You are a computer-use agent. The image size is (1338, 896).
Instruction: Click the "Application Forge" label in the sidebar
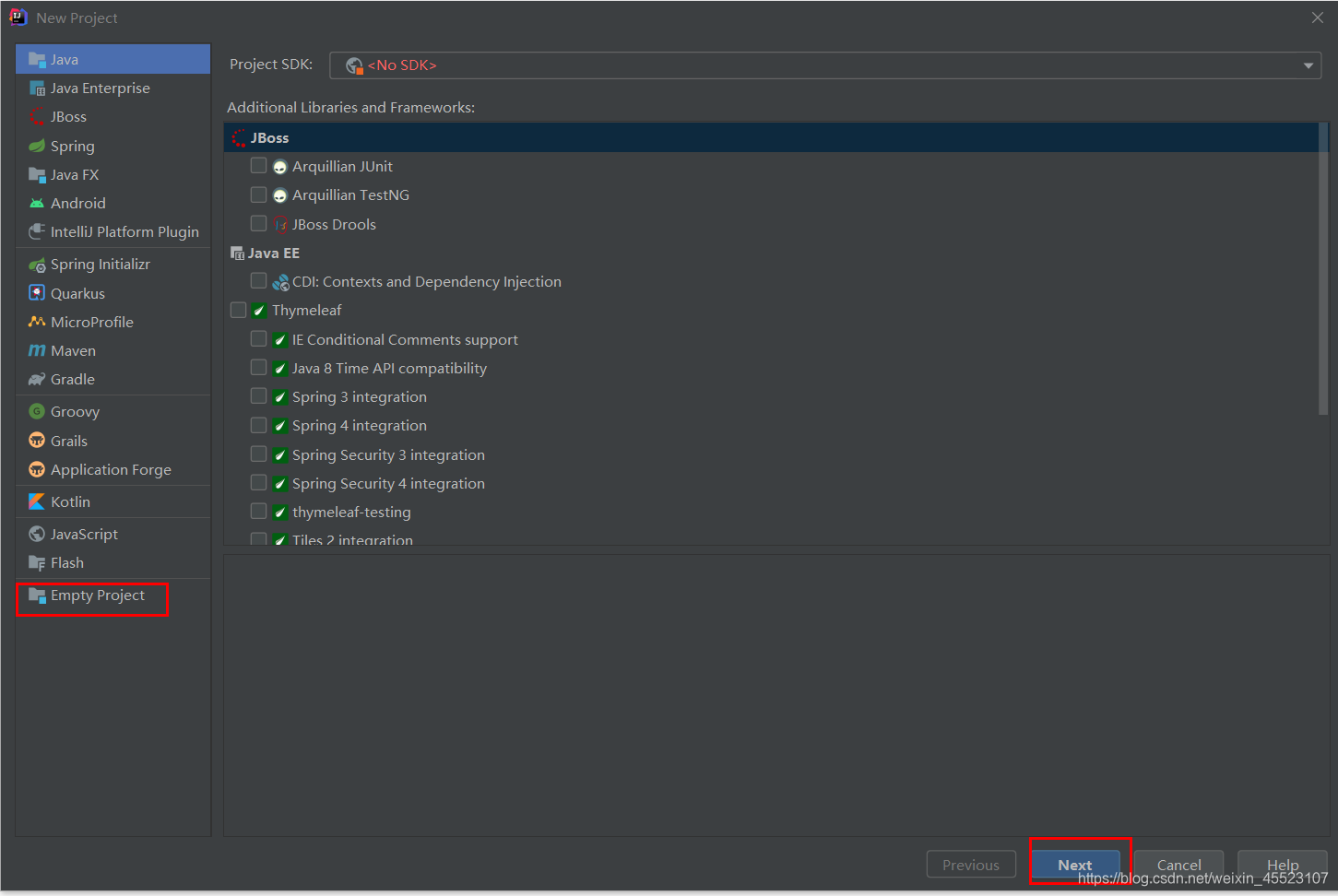click(111, 469)
